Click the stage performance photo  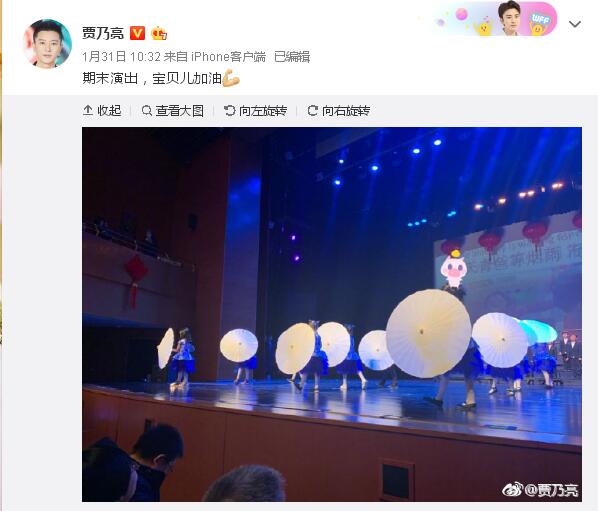[x=332, y=314]
